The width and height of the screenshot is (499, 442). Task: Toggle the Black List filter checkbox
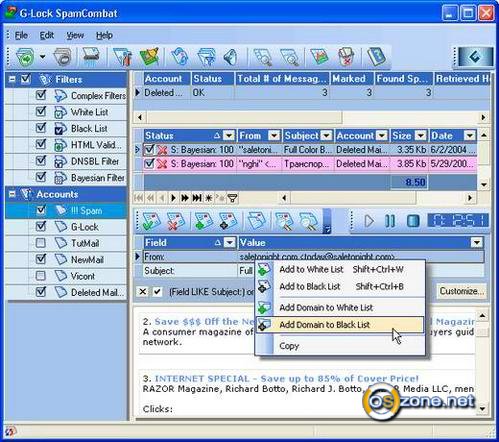[x=41, y=128]
